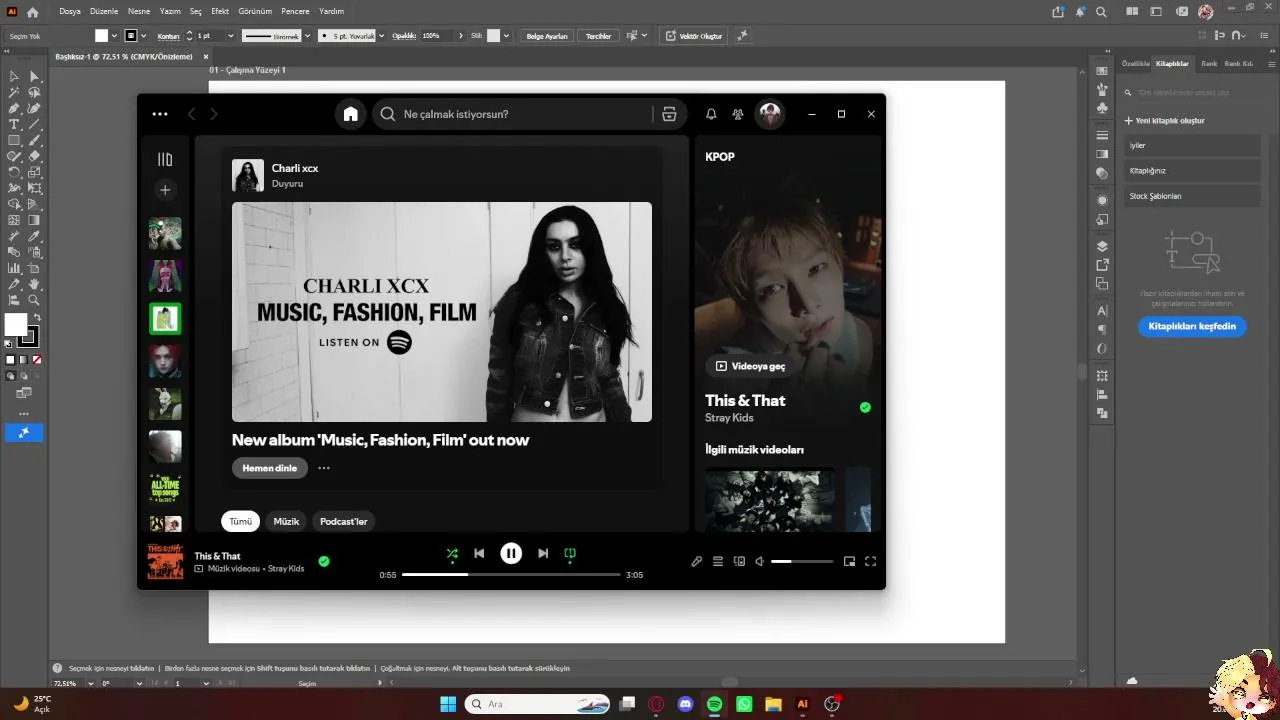Click Hemen dinle on Charli xcx card
This screenshot has height=720, width=1280.
point(270,468)
